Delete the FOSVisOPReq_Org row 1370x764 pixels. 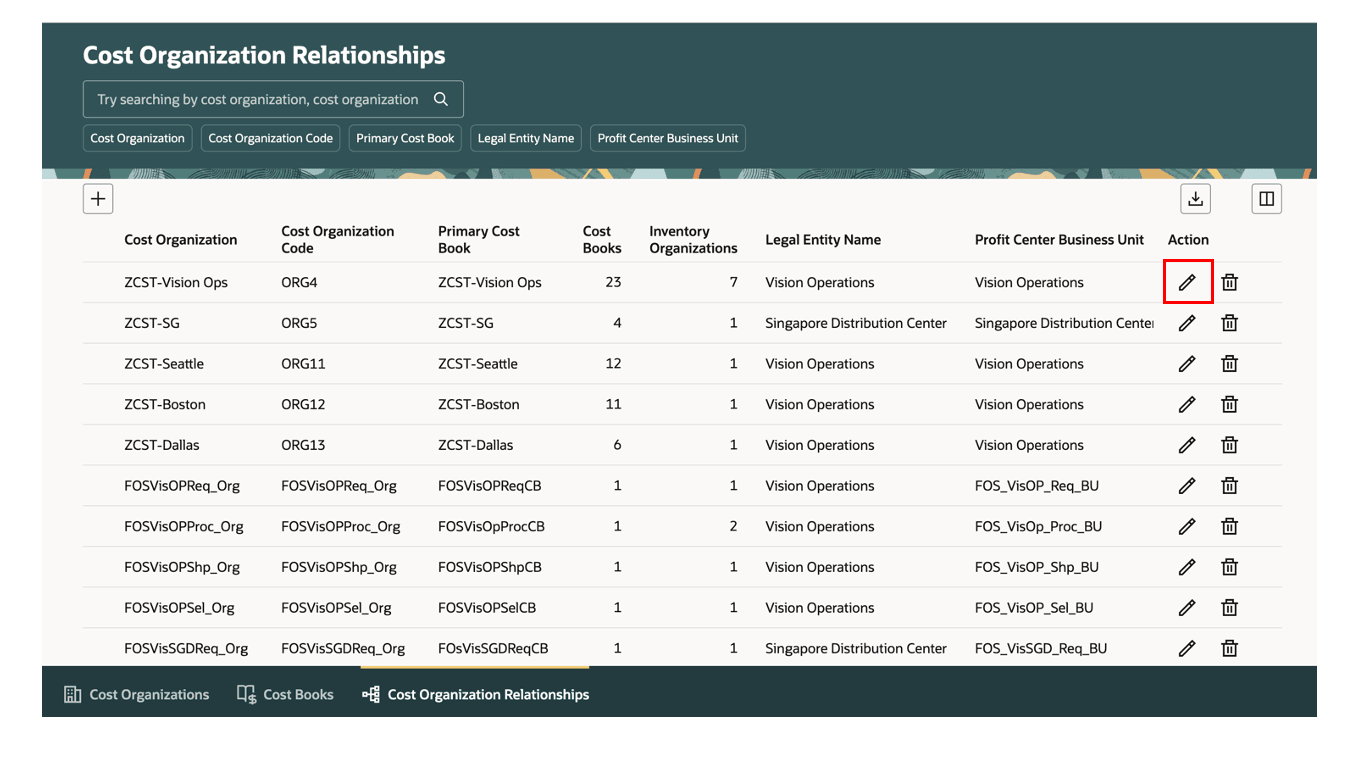click(1230, 486)
